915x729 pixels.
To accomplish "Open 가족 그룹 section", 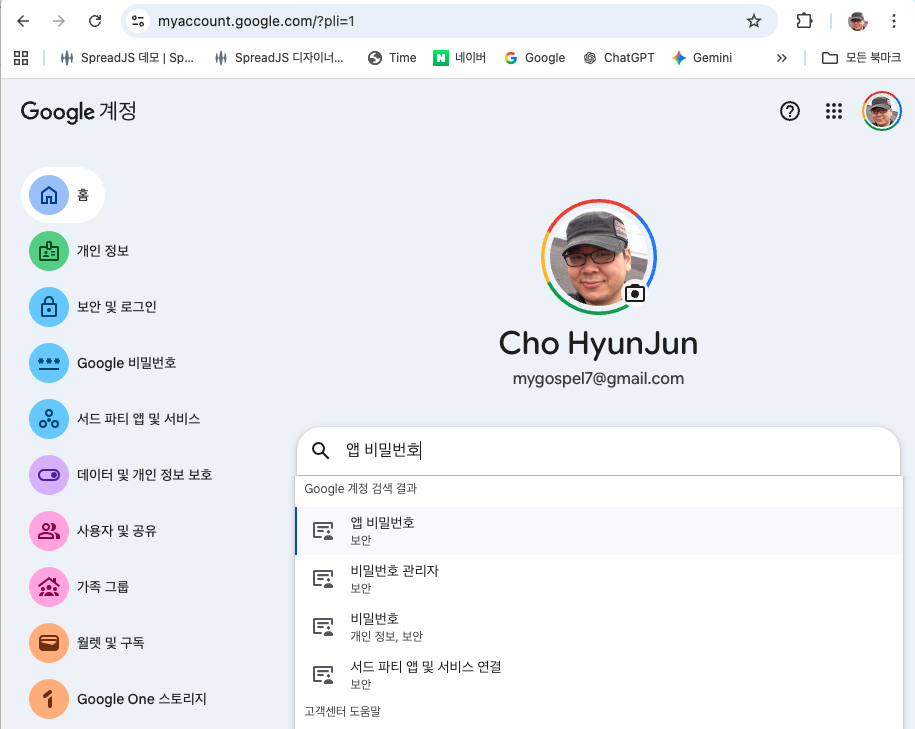I will click(79, 587).
